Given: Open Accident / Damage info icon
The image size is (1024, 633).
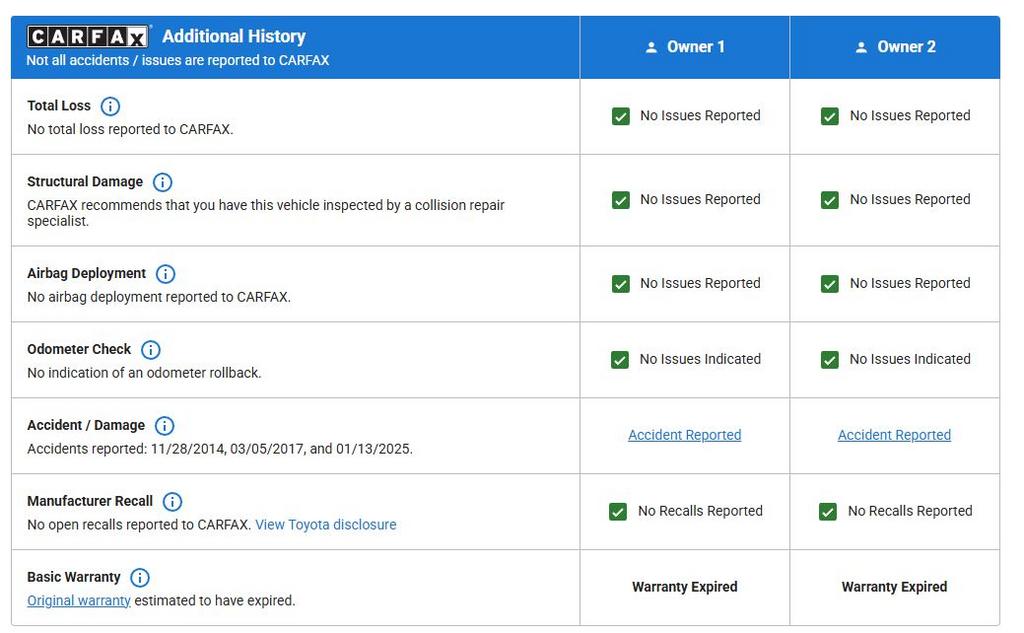Looking at the screenshot, I should [165, 426].
